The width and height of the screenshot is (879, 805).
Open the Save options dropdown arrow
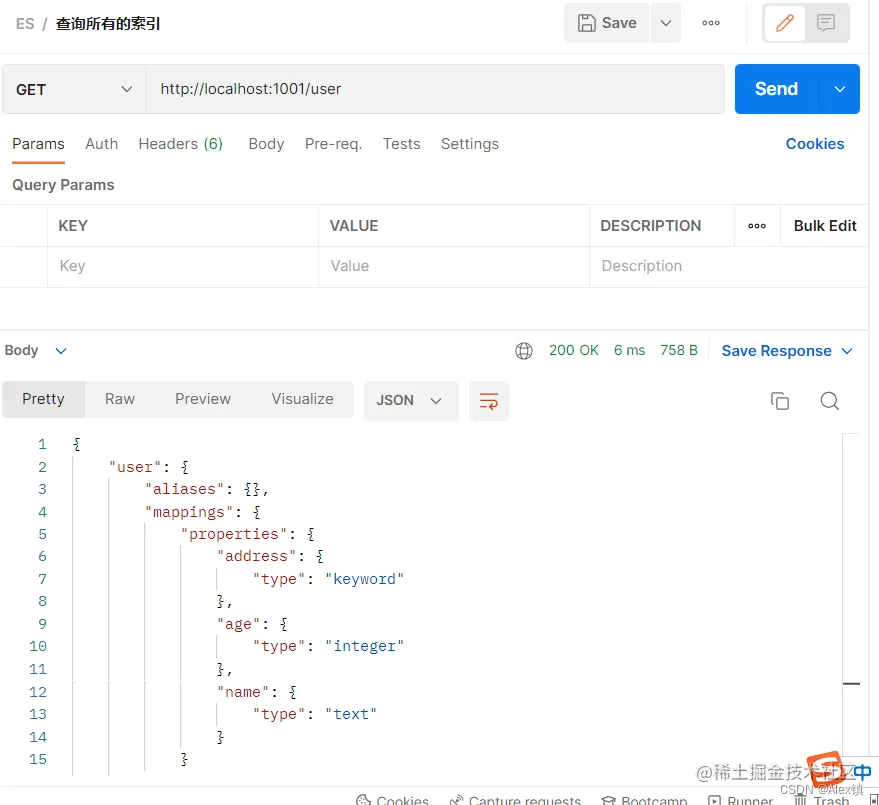tap(665, 23)
